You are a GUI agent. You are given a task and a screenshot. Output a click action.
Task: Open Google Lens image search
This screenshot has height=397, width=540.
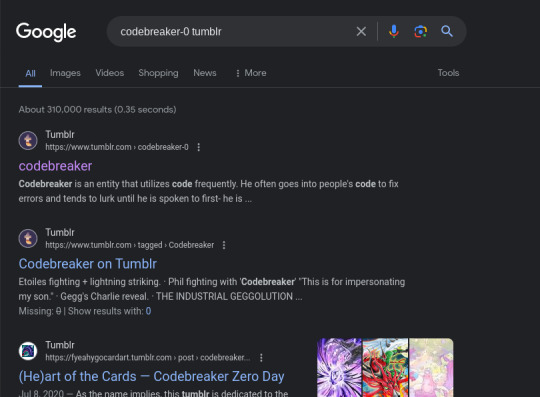[420, 31]
